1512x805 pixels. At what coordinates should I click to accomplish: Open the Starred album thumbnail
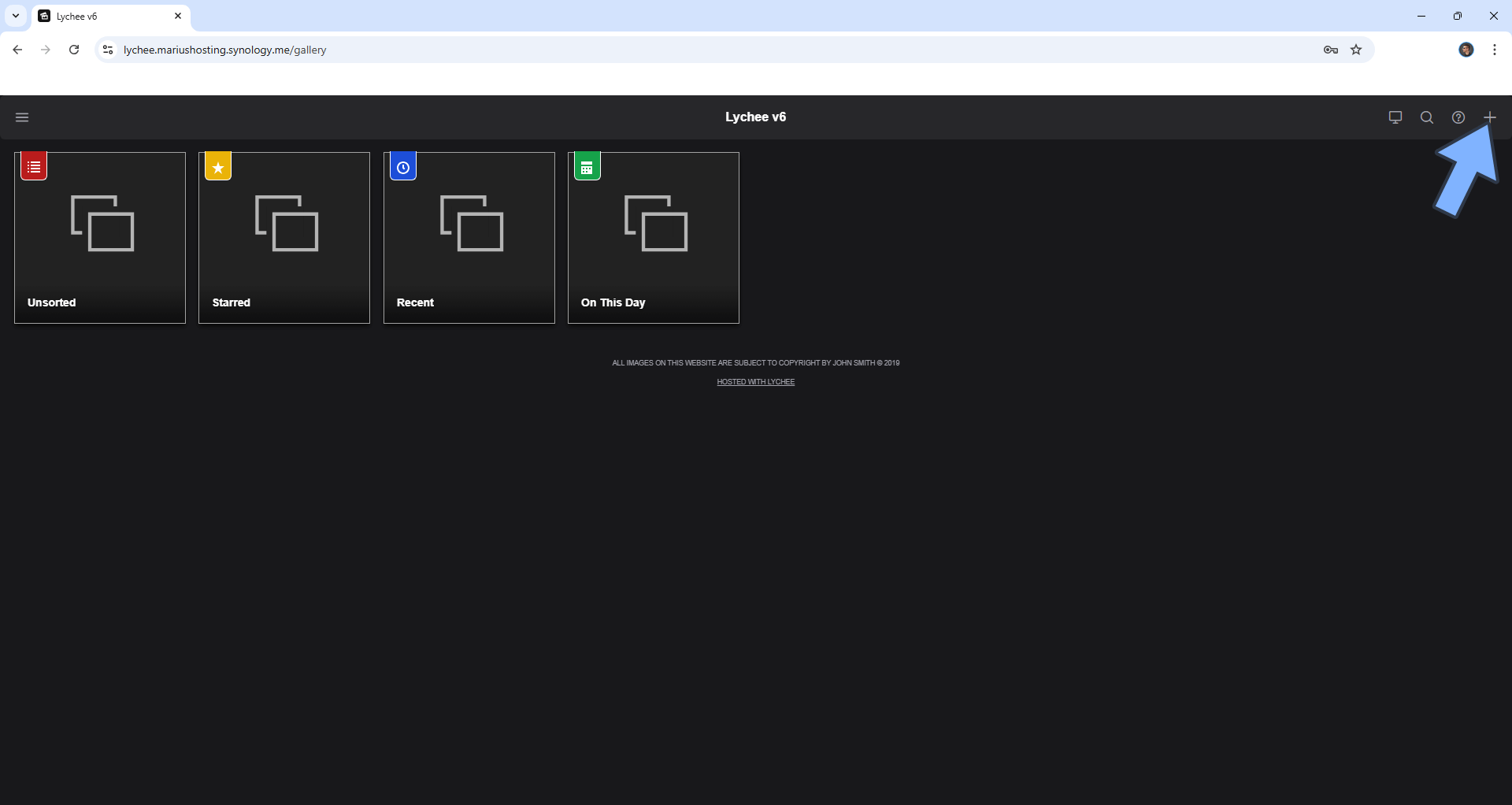pyautogui.click(x=284, y=238)
